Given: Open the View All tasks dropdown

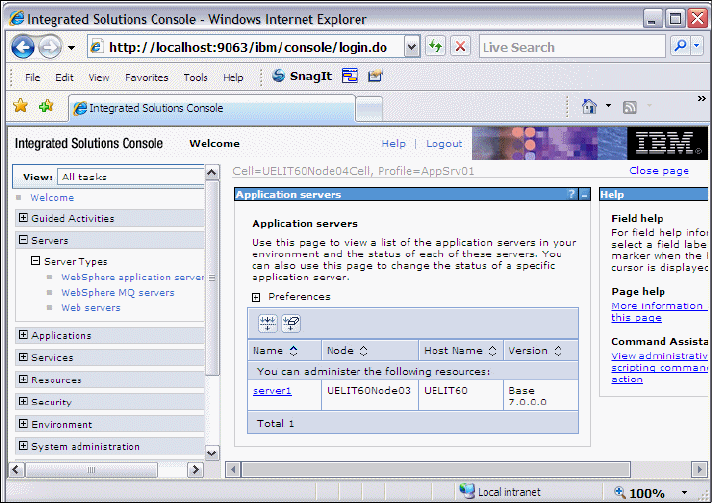Looking at the screenshot, I should 131,177.
